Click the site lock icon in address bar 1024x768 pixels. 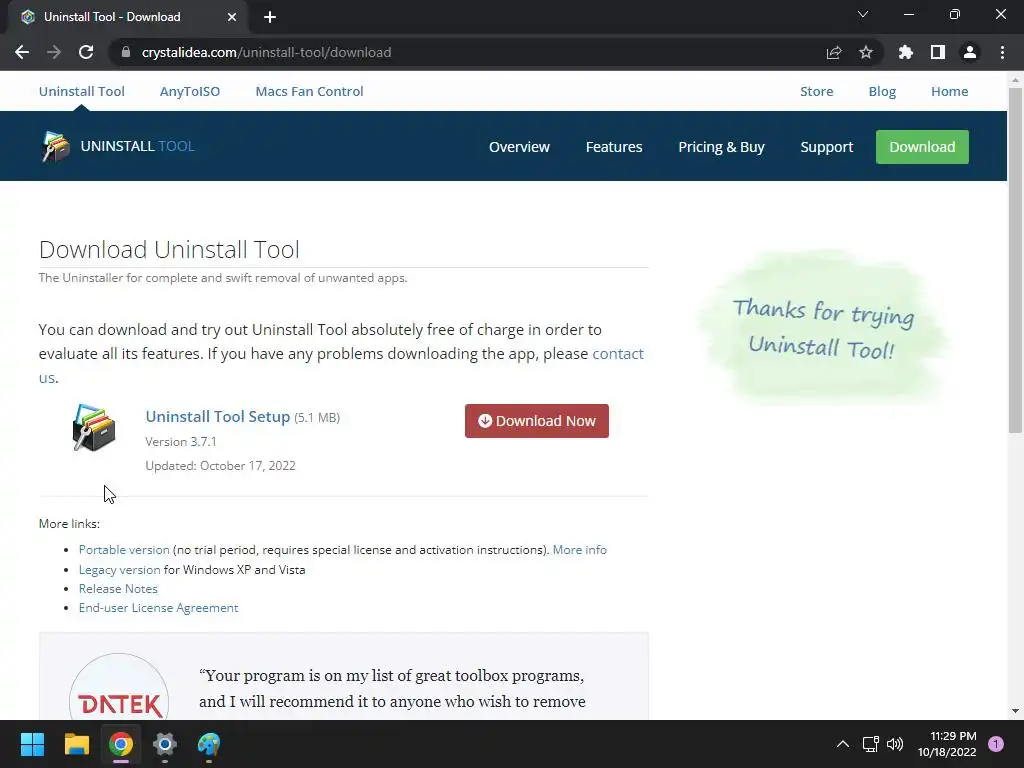[126, 52]
